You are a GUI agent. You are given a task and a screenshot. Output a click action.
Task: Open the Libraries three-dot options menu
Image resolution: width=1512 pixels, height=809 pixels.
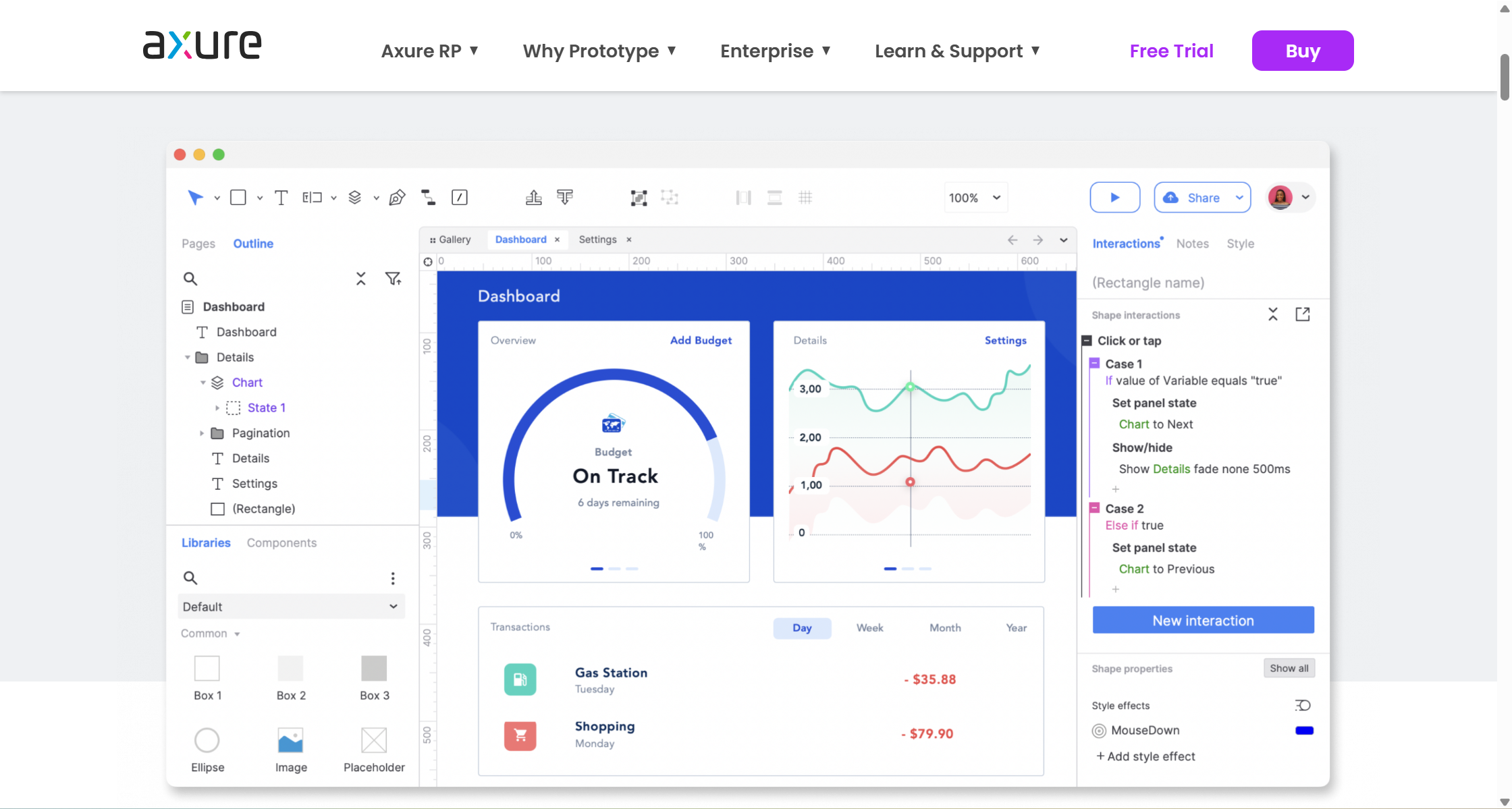click(x=393, y=578)
